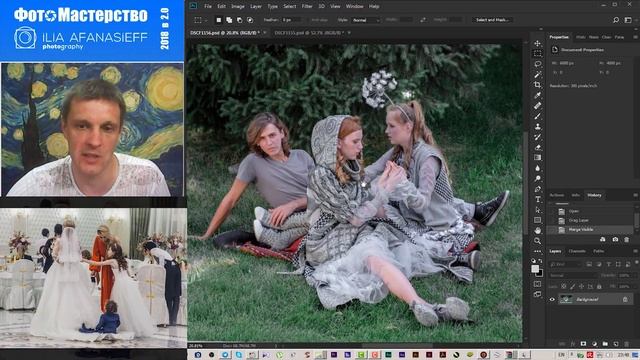Select the Hand tool
Screen dimensions: 640x360
(x=538, y=231)
